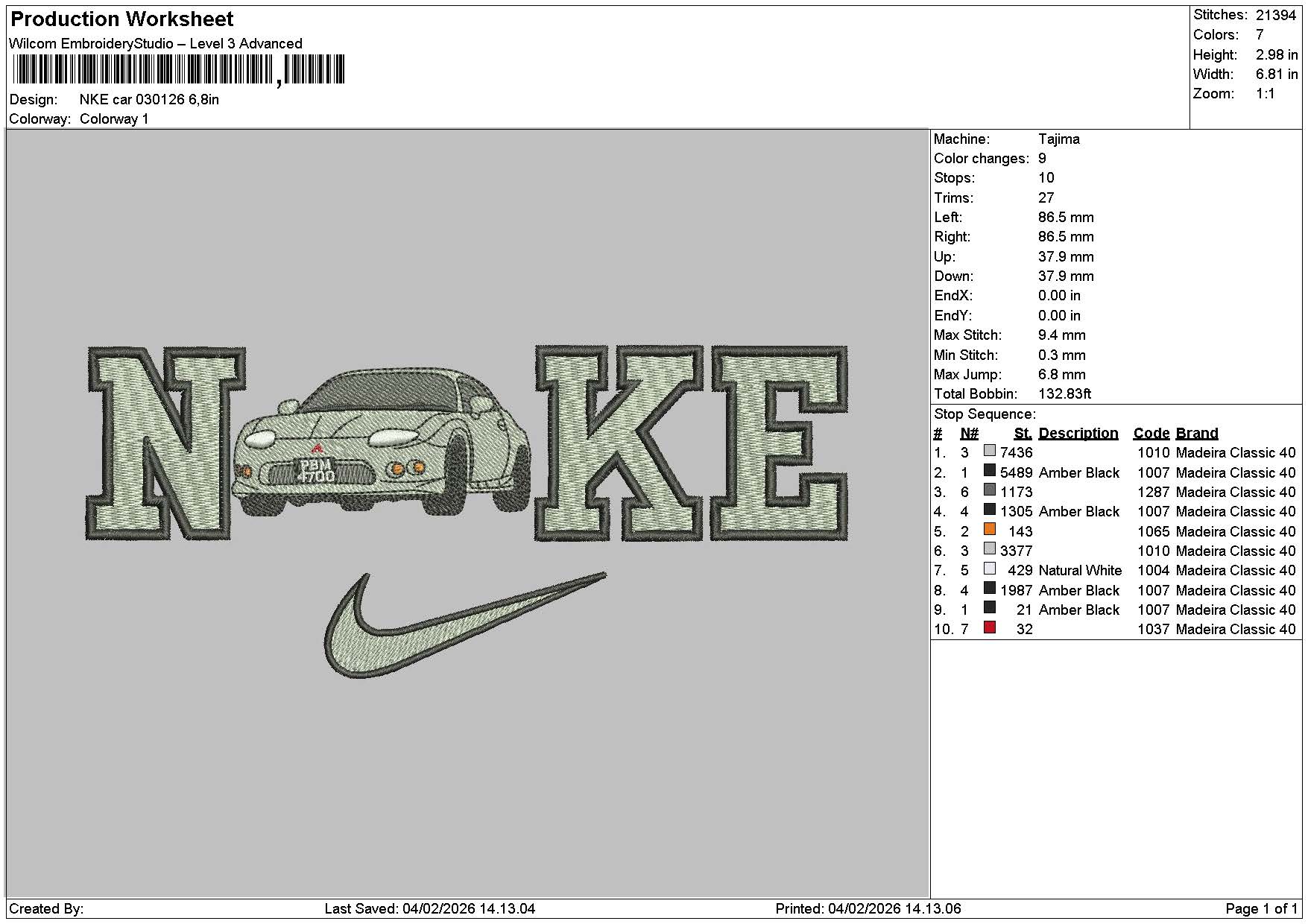Click the "Printed: 04/02/2026 14.13.06" footer text
This screenshot has width=1308, height=924.
868,909
